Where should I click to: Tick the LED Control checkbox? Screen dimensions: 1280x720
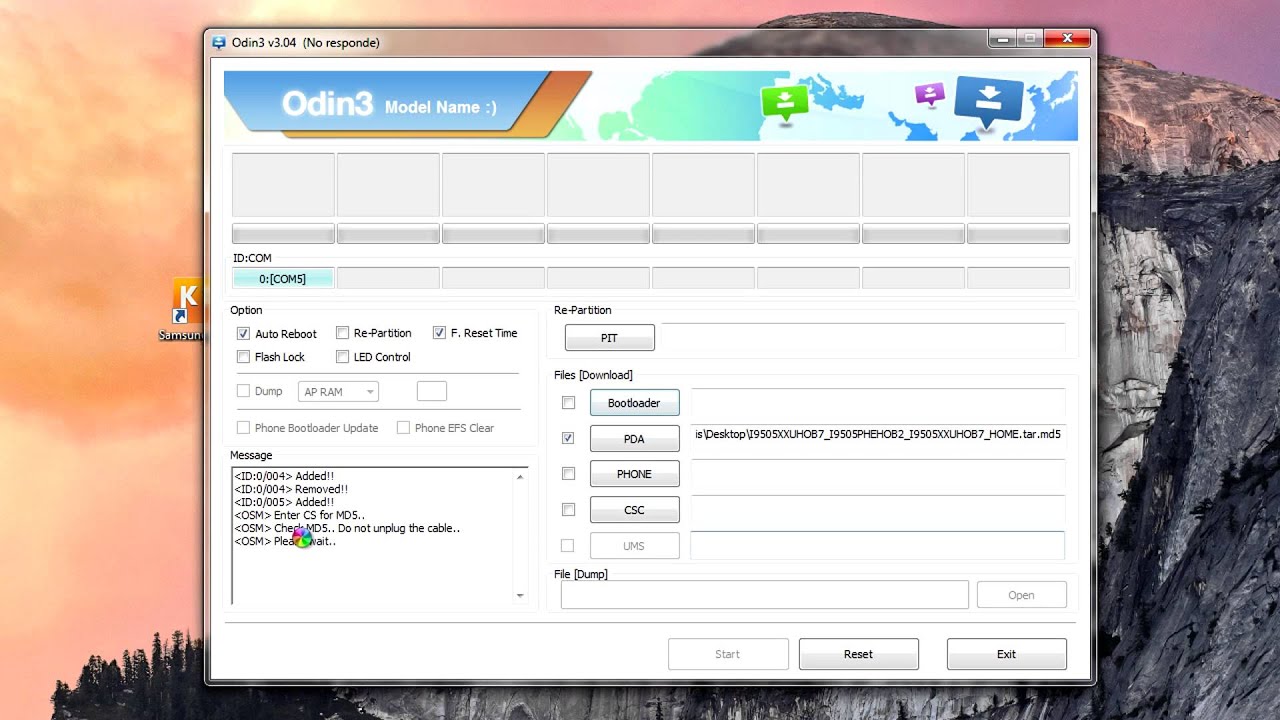click(x=342, y=357)
